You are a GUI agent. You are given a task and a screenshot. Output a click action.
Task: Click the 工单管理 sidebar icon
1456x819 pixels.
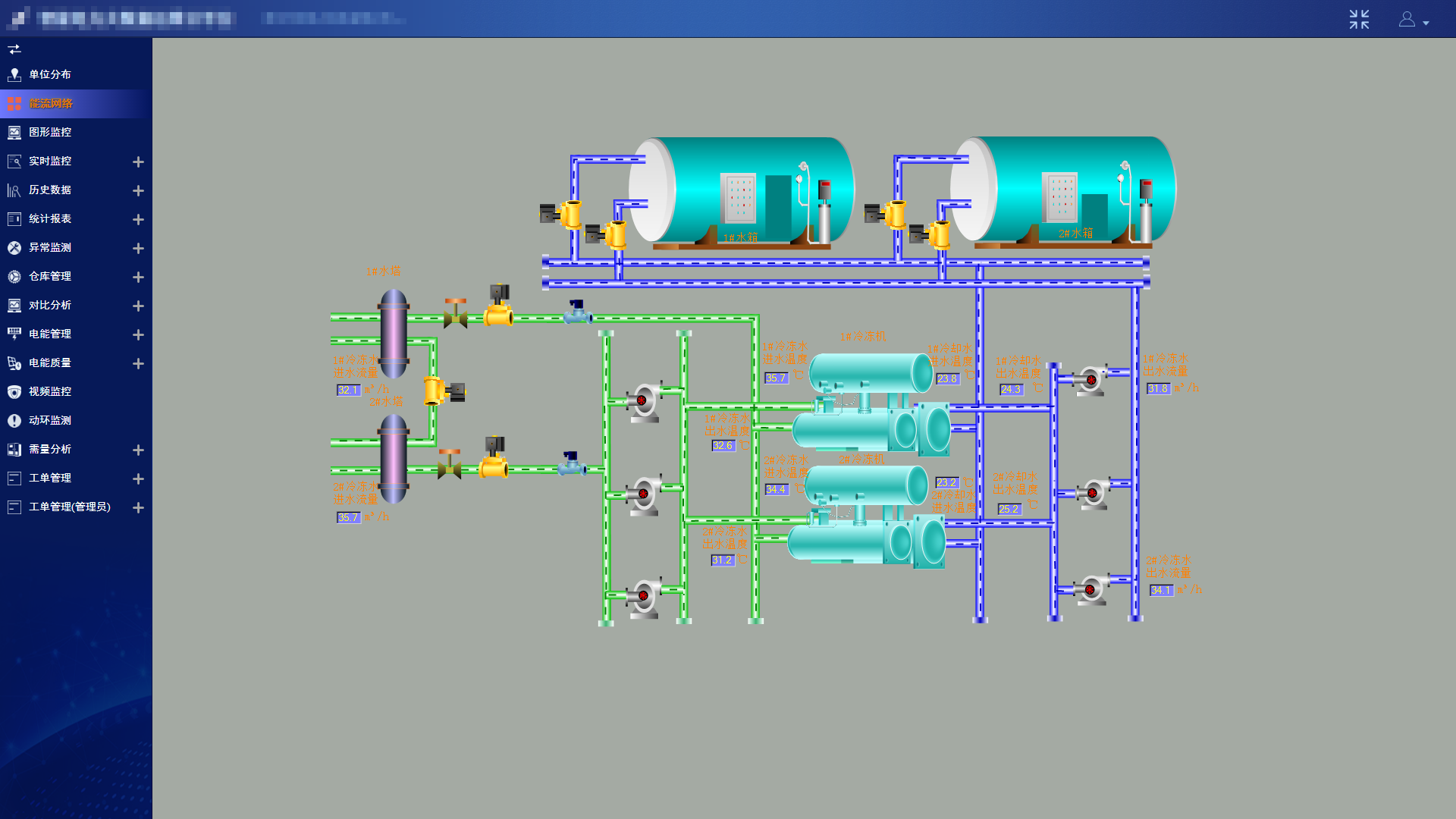pyautogui.click(x=14, y=478)
